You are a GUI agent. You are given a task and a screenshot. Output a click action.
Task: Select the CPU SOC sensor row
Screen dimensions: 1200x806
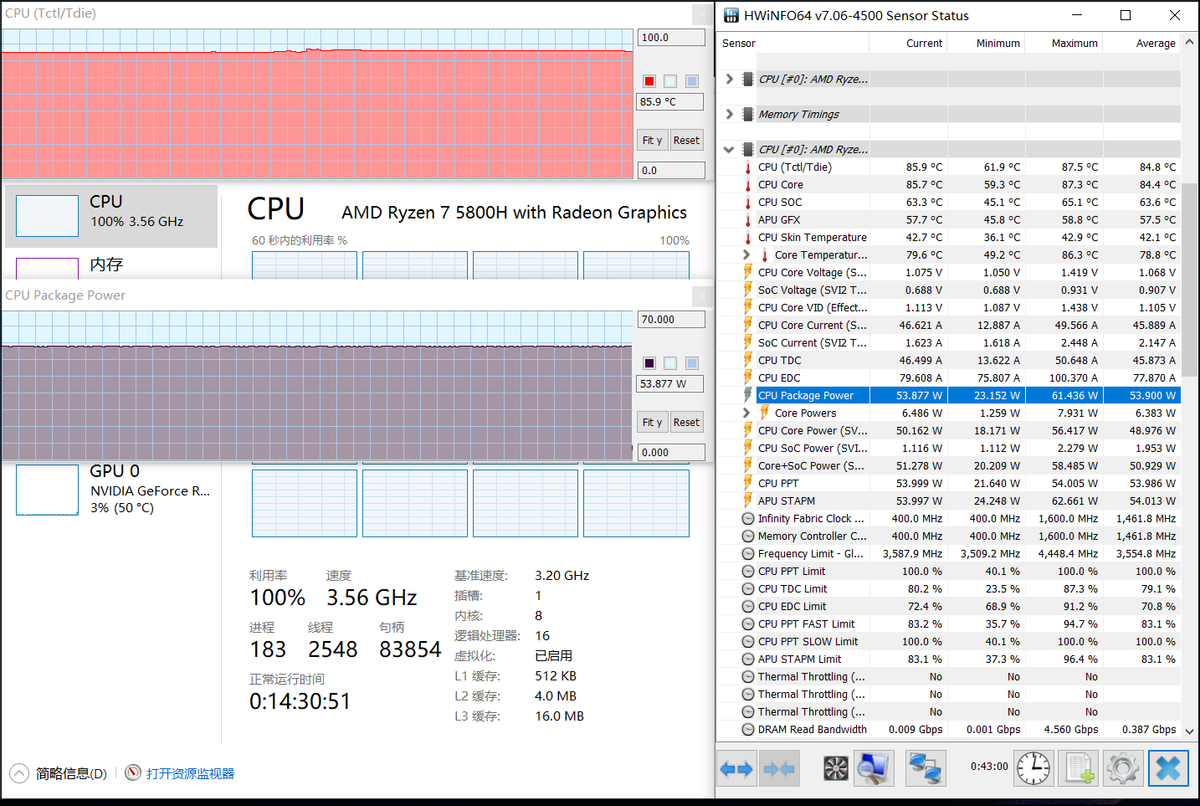(x=949, y=202)
